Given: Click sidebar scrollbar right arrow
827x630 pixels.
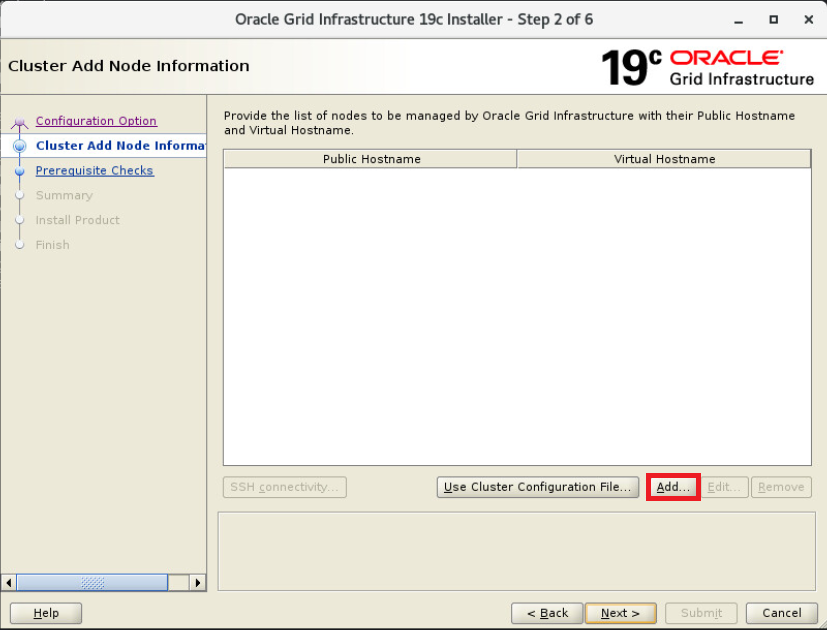Looking at the screenshot, I should pos(198,583).
